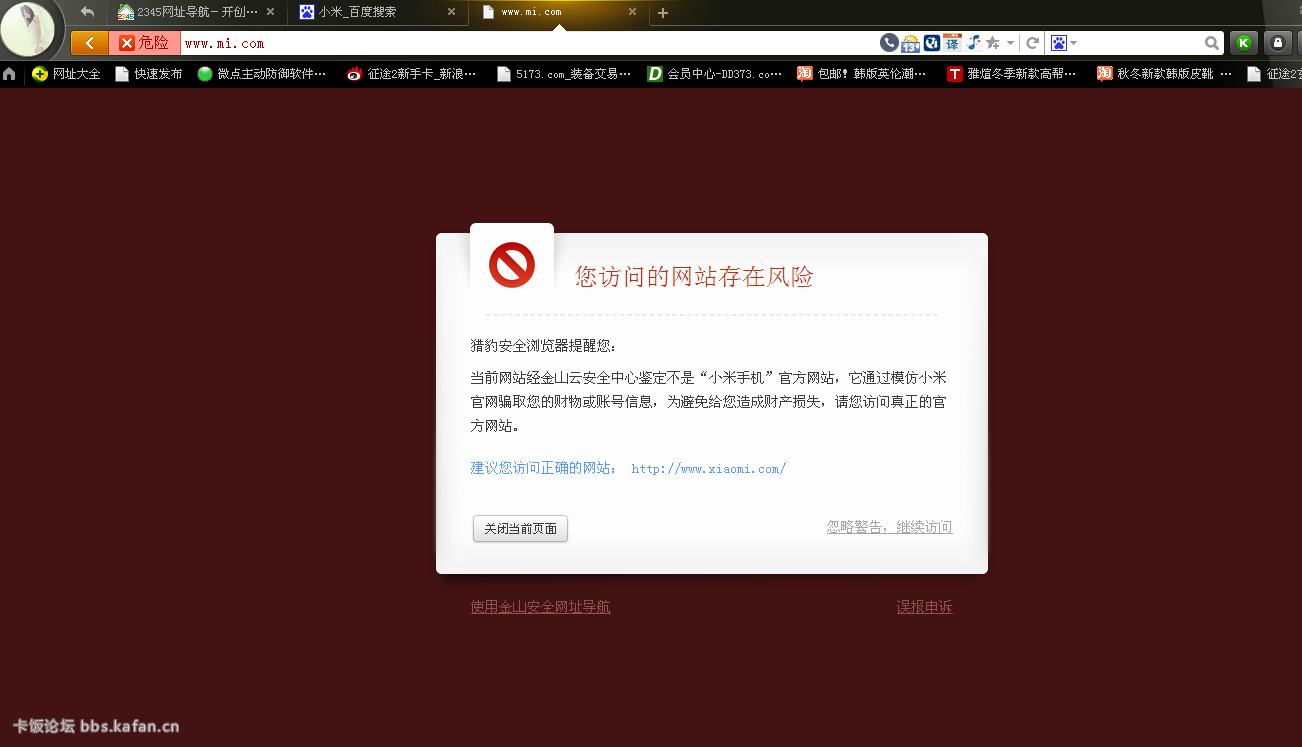1302x747 pixels.
Task: Reload the page with the refresh icon
Action: click(x=1033, y=43)
